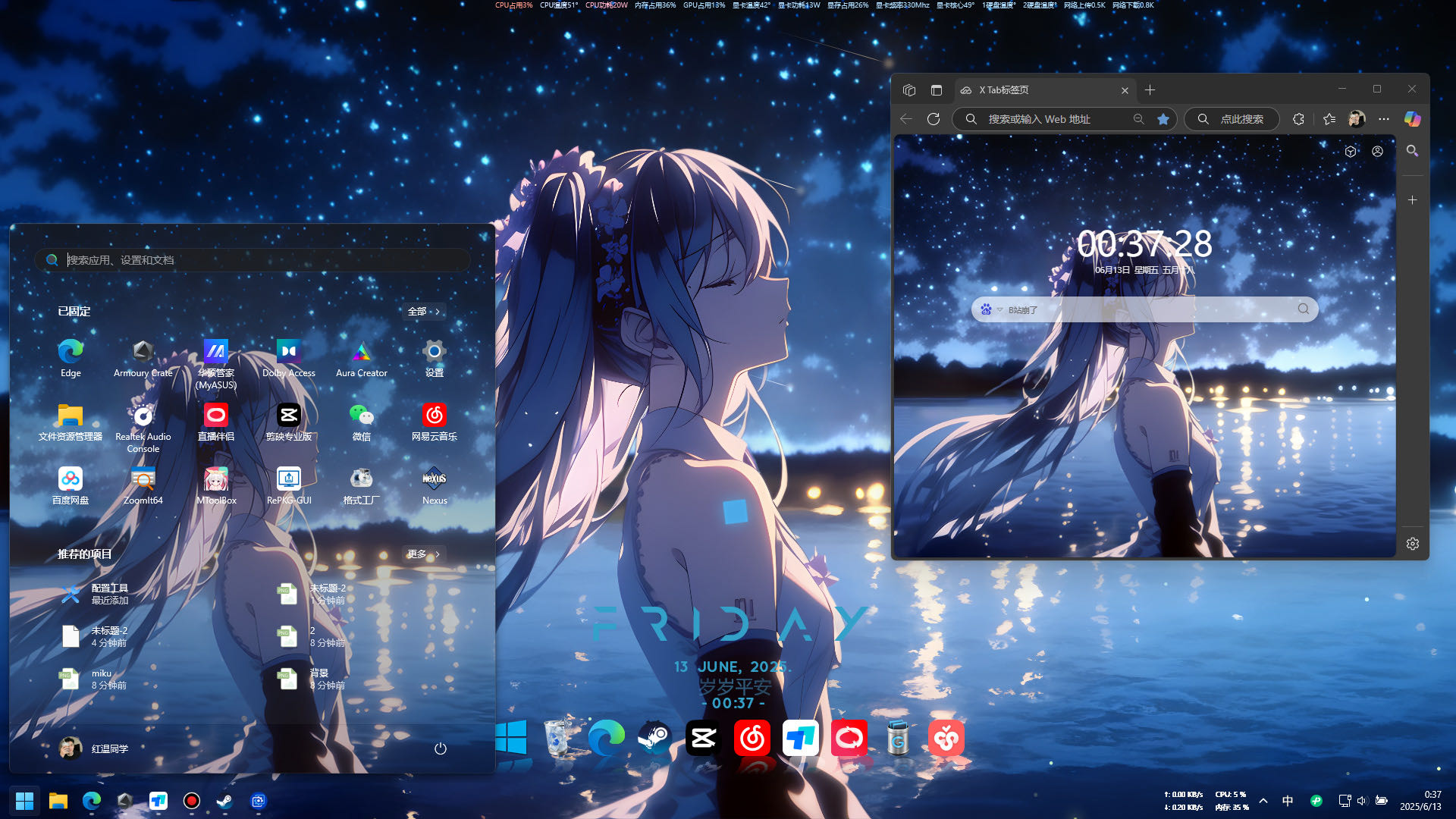This screenshot has height=819, width=1456.
Task: Launch RePKG-GUI pinned app
Action: point(289,485)
